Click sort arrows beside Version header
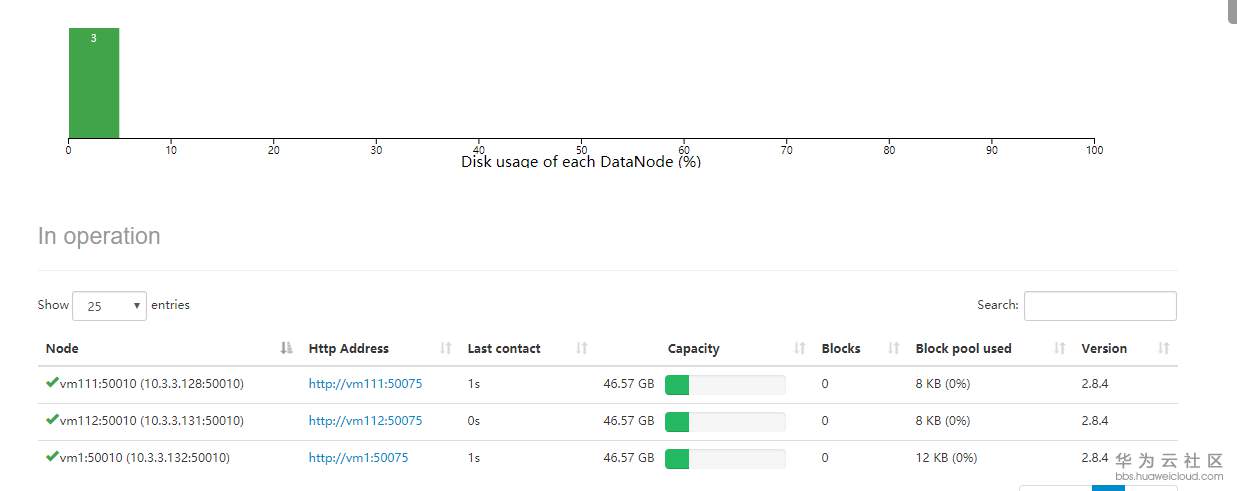This screenshot has height=491, width=1237. (x=1164, y=348)
